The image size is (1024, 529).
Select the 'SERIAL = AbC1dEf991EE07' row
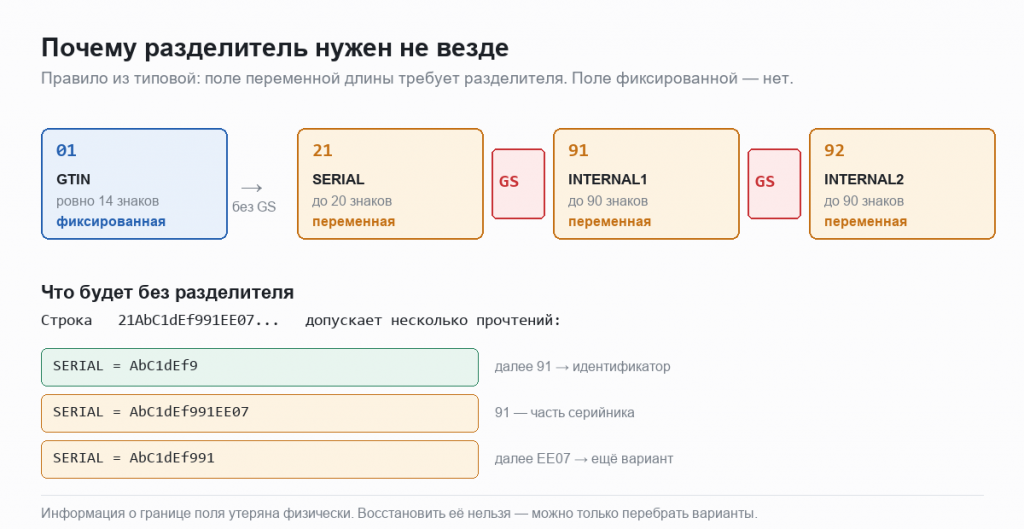pos(260,413)
